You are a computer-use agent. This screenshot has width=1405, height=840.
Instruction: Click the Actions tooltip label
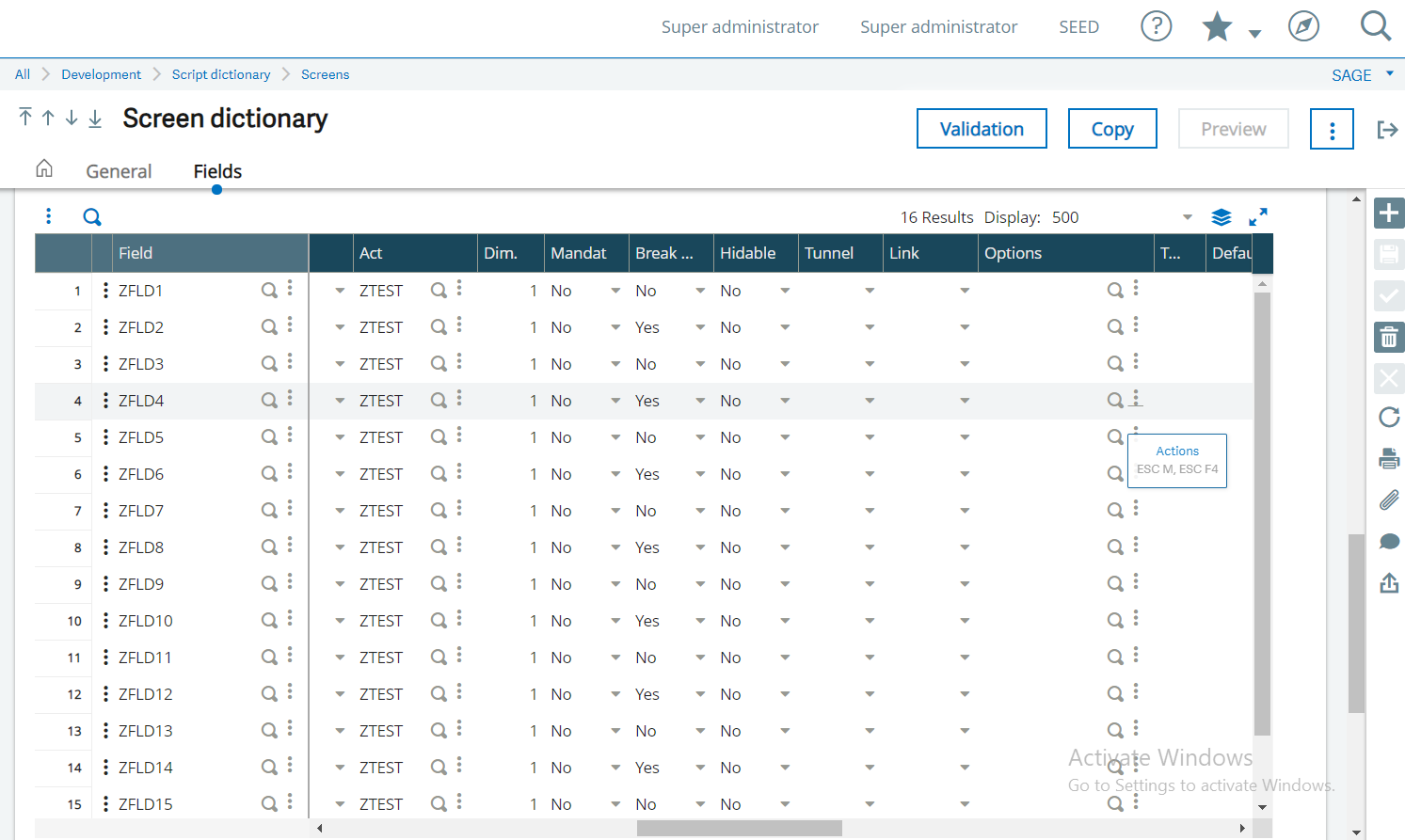click(1177, 452)
